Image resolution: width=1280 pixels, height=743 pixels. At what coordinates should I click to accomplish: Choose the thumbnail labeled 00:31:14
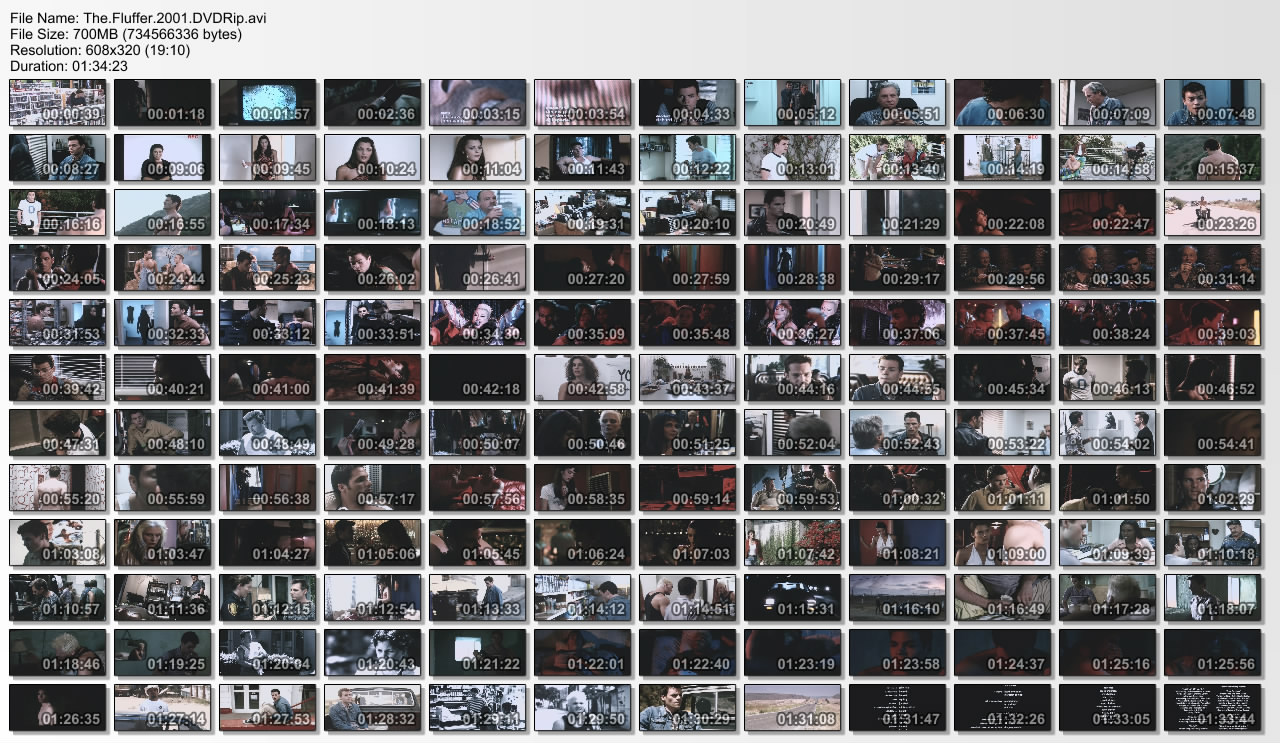pos(1212,268)
